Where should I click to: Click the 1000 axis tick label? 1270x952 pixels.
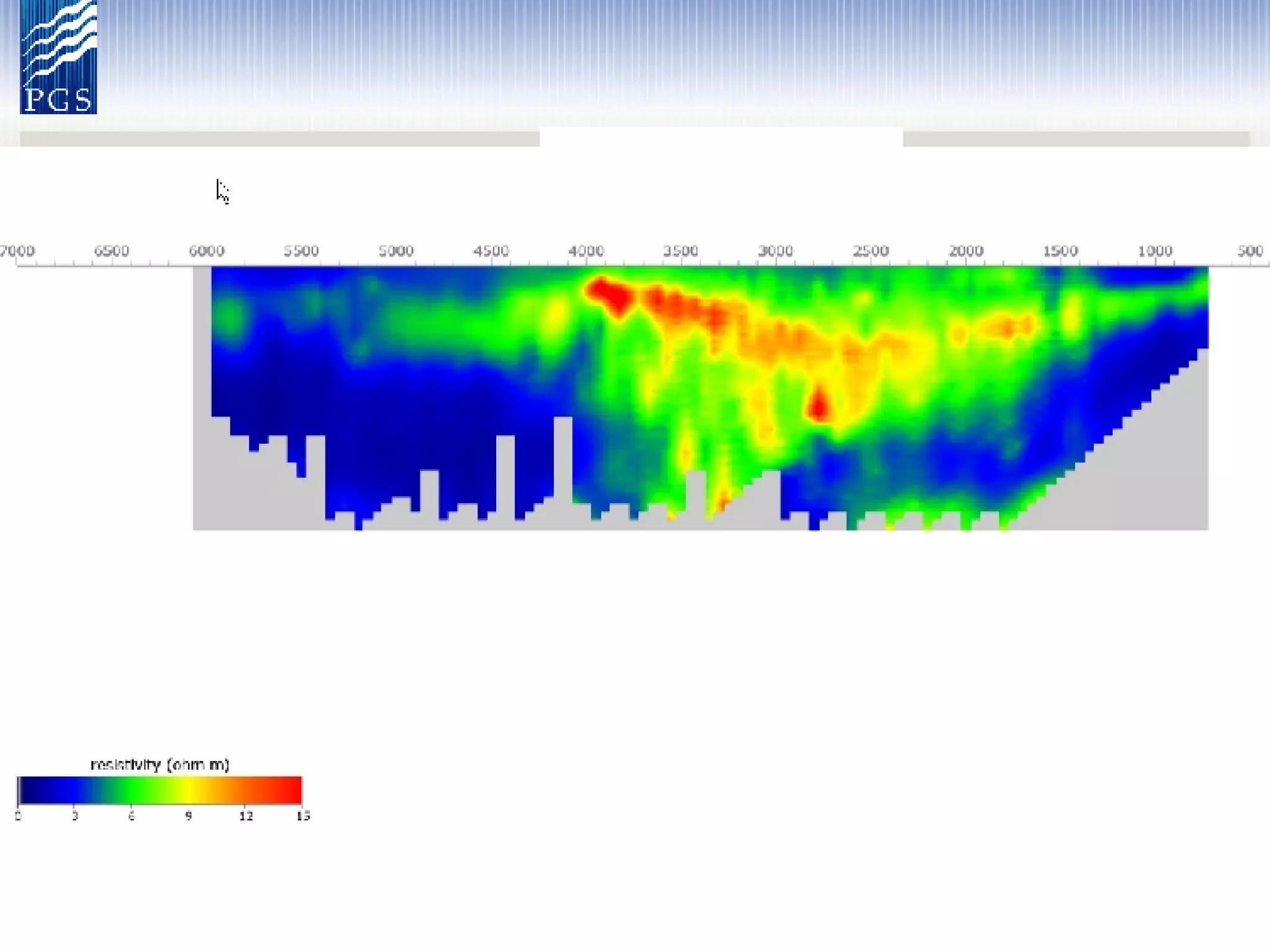(1155, 251)
